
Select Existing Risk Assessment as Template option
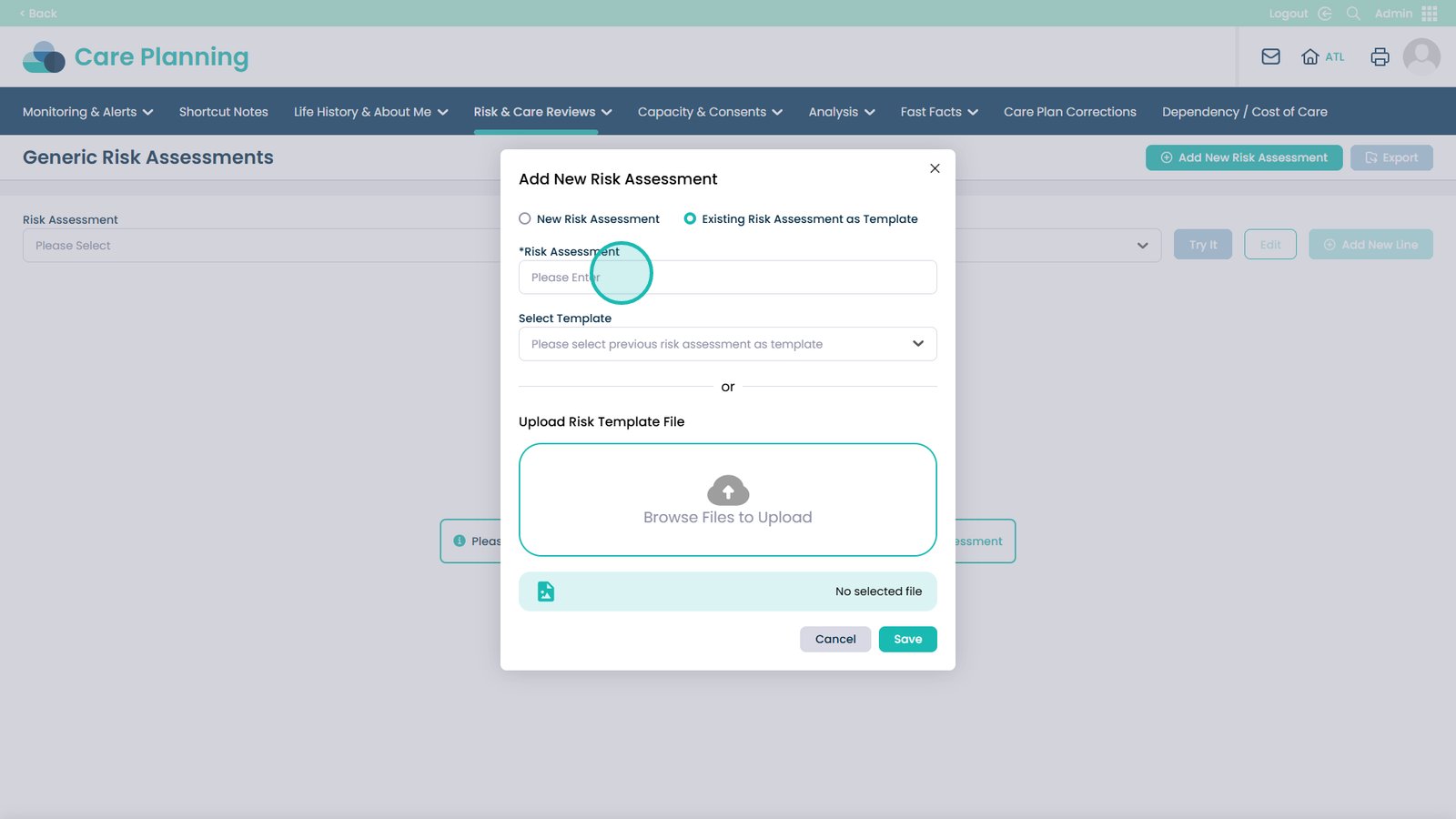pyautogui.click(x=690, y=219)
